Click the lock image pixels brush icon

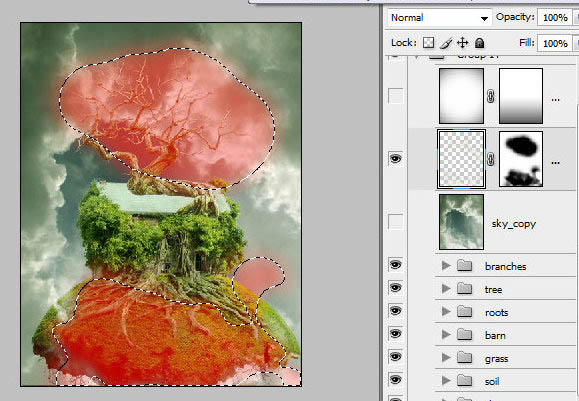click(x=446, y=43)
